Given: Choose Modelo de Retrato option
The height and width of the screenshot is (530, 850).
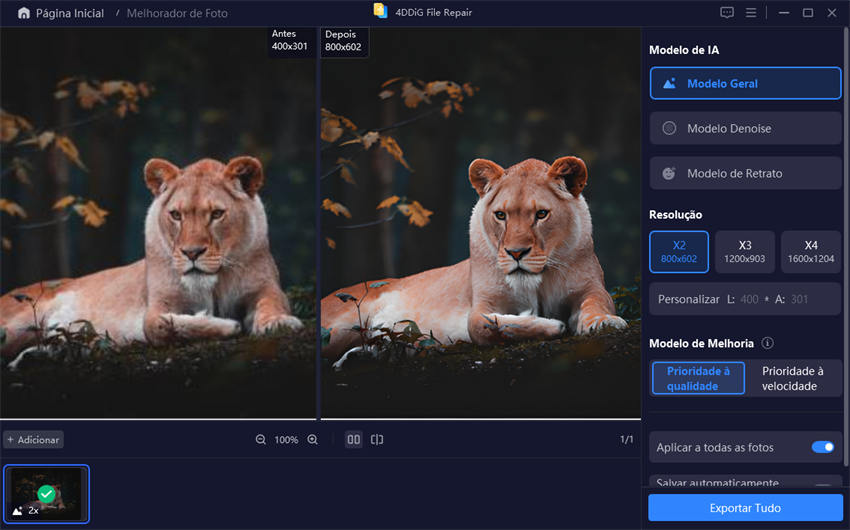Looking at the screenshot, I should [x=745, y=173].
